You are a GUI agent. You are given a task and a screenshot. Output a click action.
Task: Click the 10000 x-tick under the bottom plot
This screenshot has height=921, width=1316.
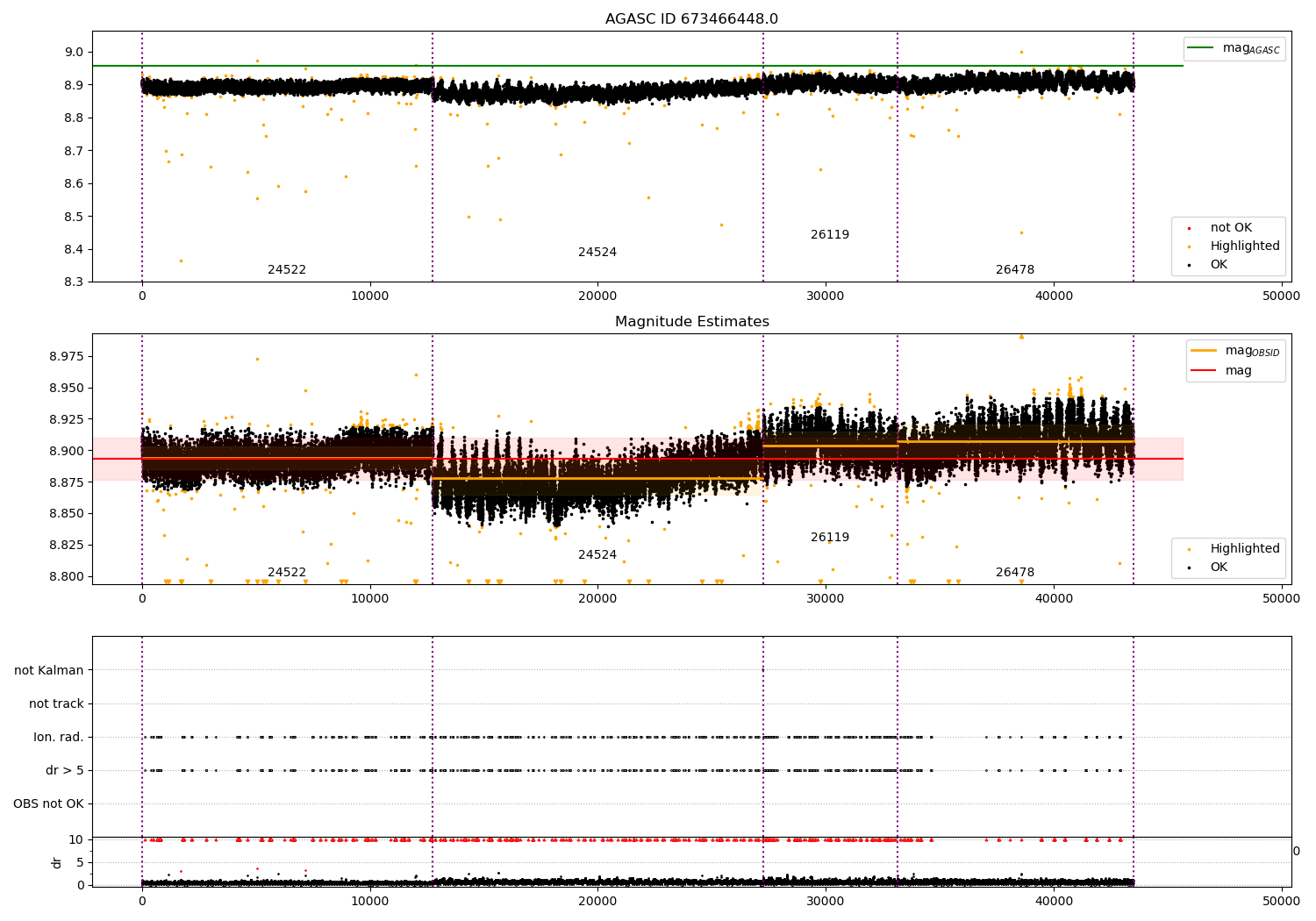click(369, 901)
